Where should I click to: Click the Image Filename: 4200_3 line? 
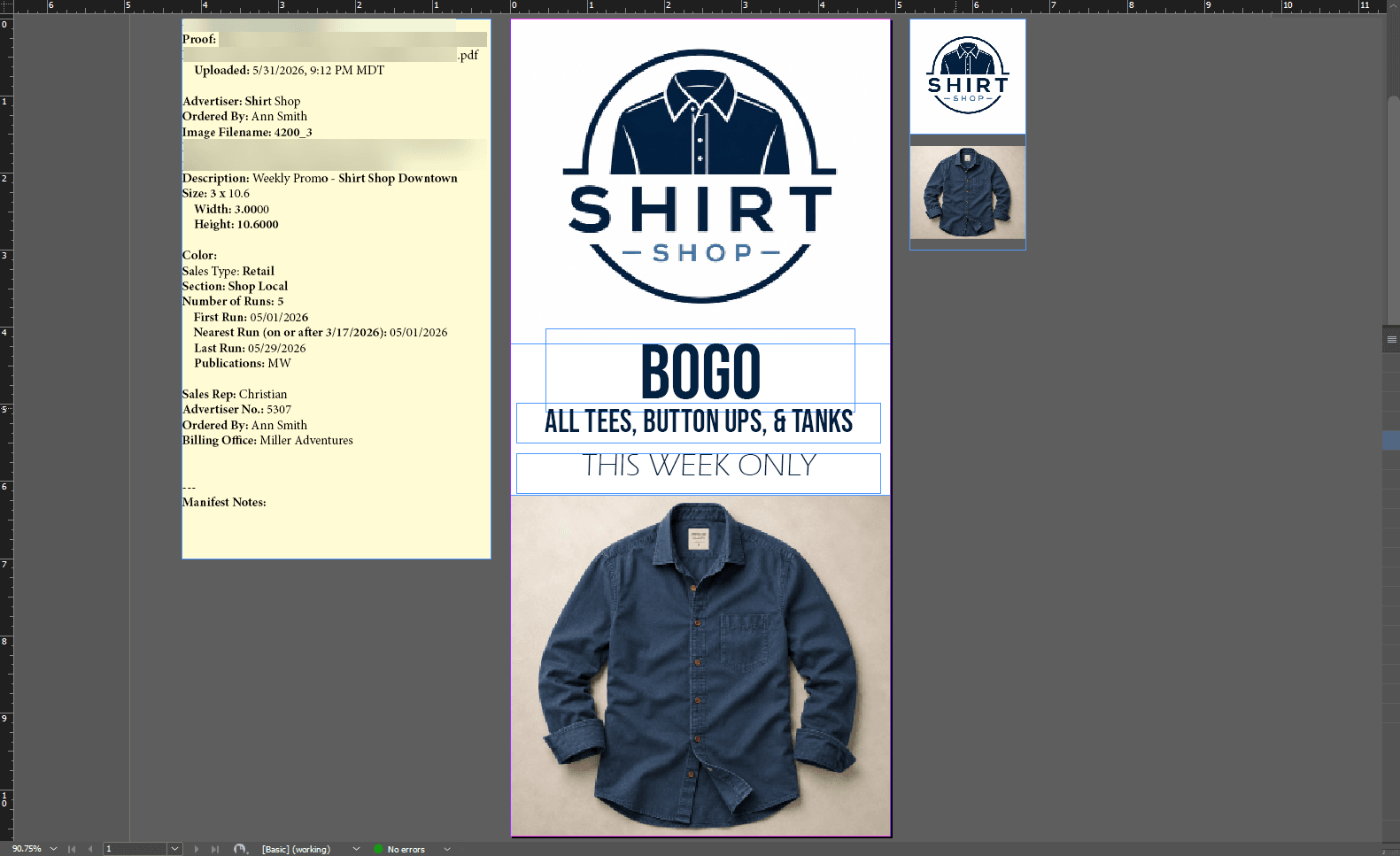point(247,132)
